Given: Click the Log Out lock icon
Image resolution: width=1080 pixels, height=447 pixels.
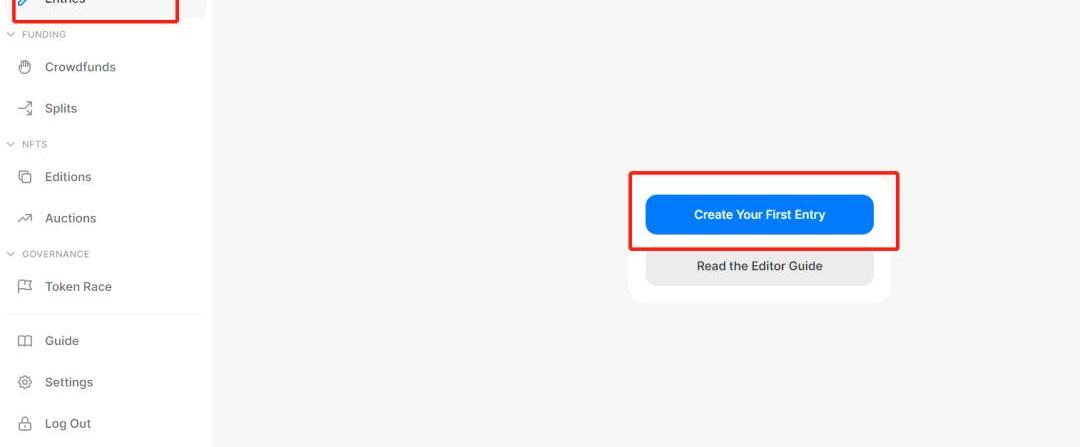Looking at the screenshot, I should click(x=25, y=424).
